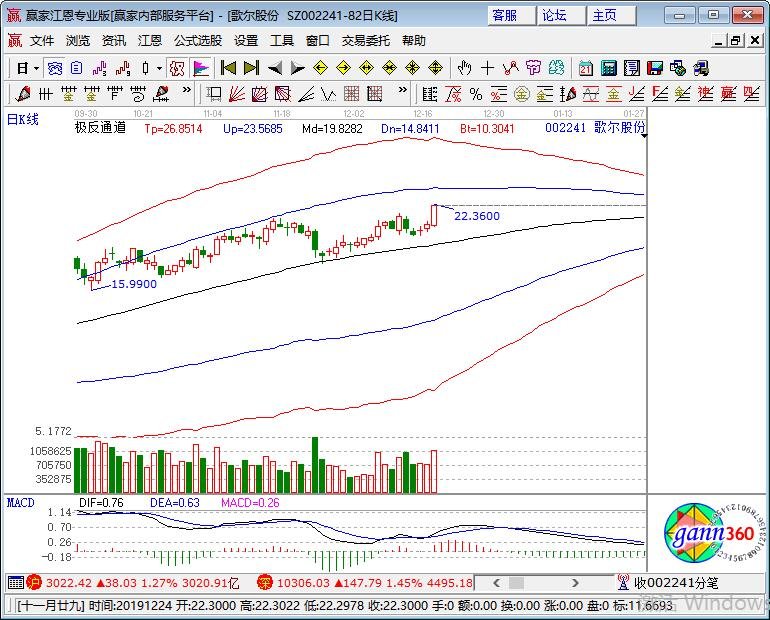Click yellow diamond vertical double-arrow icon
This screenshot has height=620, width=770.
click(436, 68)
